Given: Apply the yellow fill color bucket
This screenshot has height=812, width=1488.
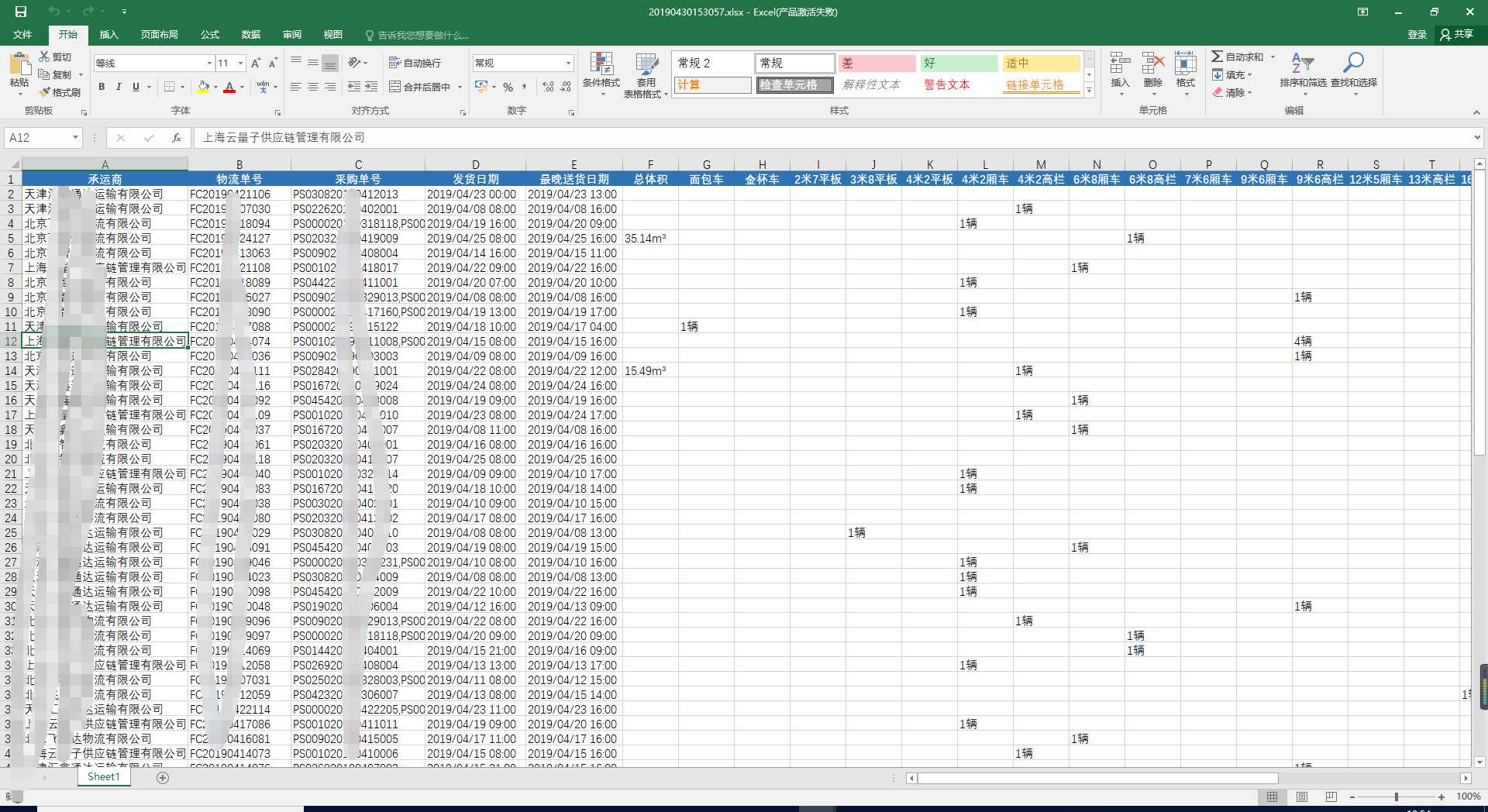Looking at the screenshot, I should [x=203, y=87].
